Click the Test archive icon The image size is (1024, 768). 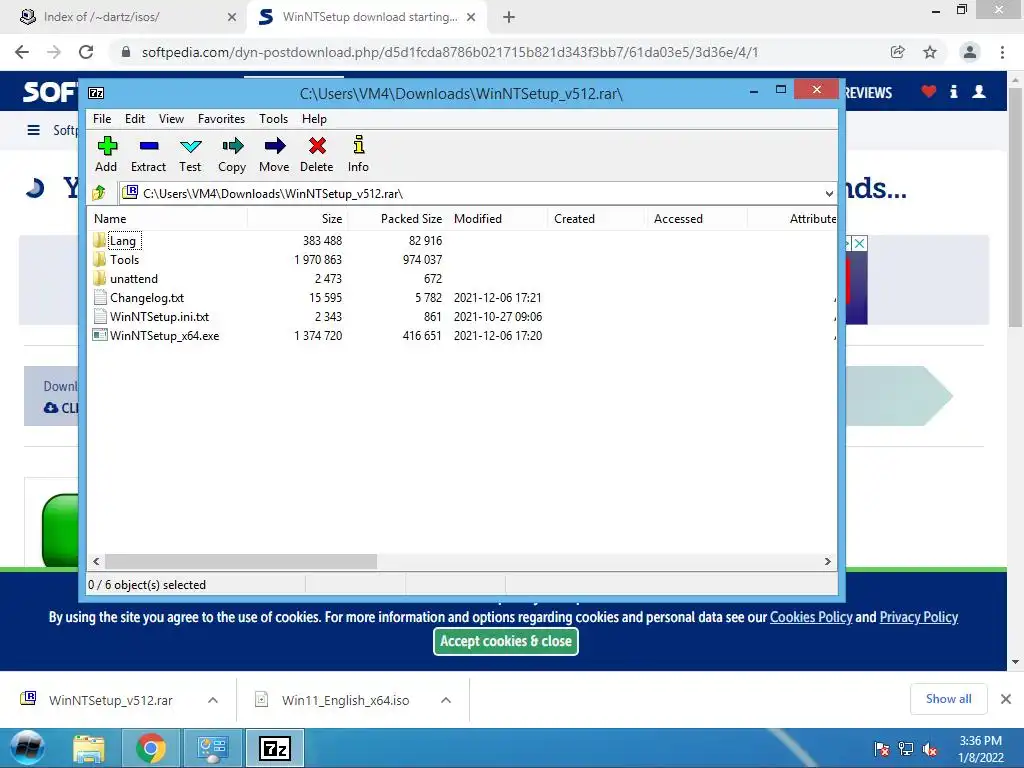(190, 154)
